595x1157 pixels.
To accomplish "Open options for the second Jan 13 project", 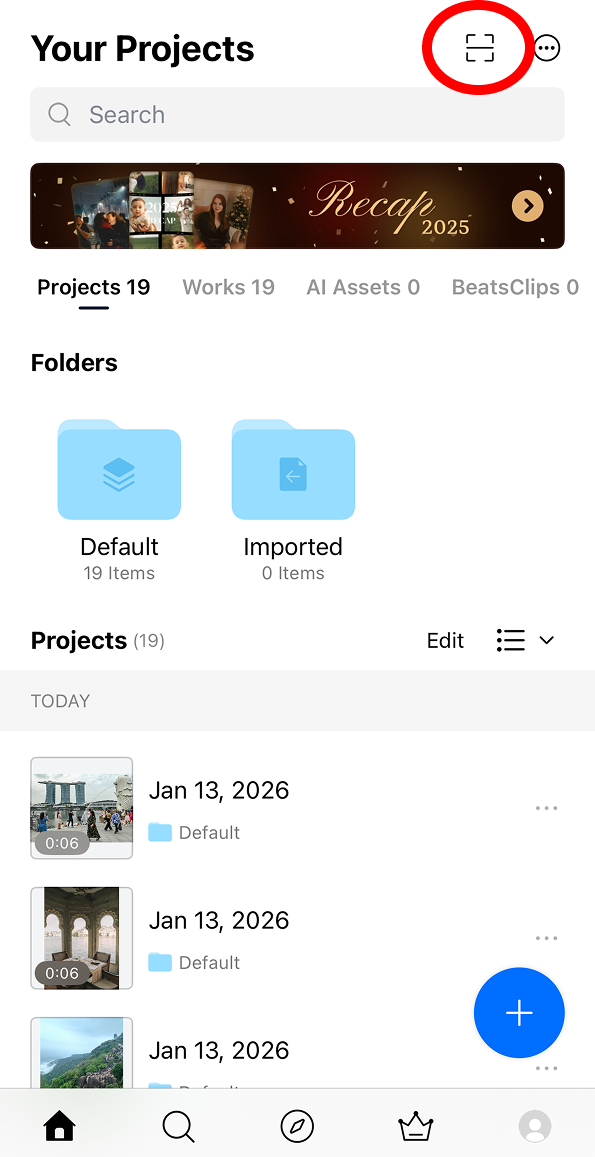I will pyautogui.click(x=546, y=938).
